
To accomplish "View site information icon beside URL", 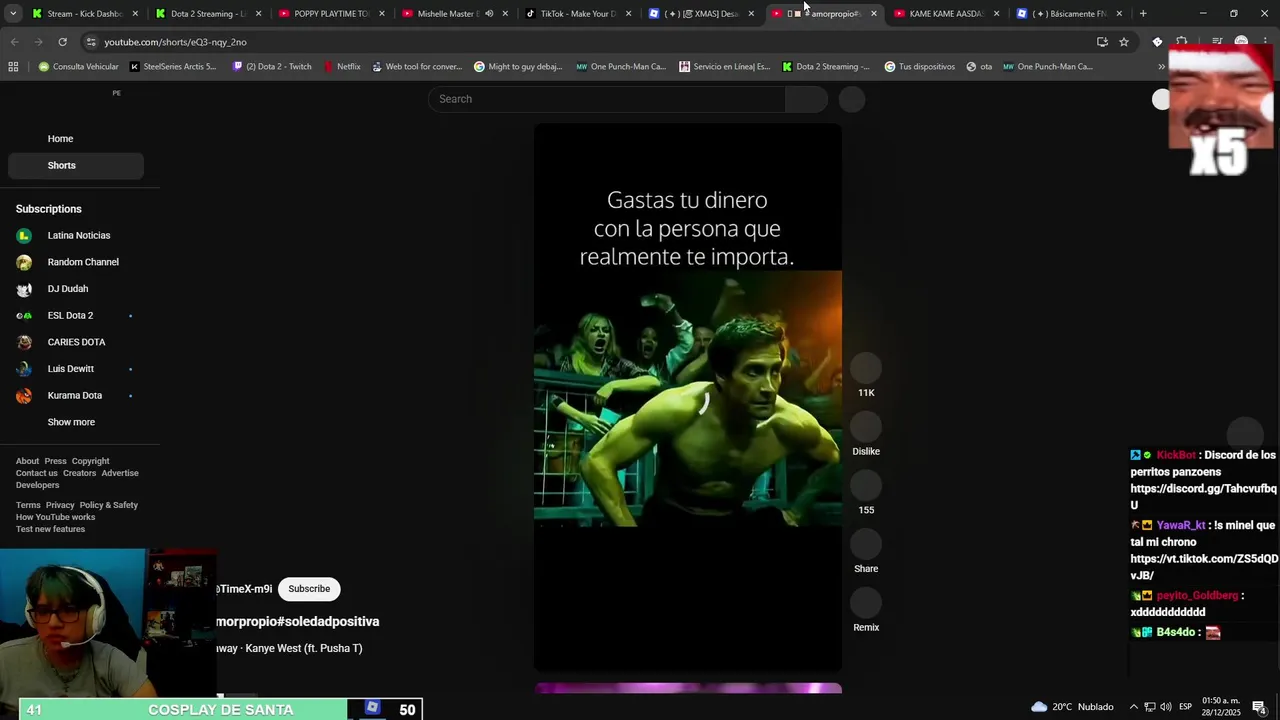I will [91, 42].
